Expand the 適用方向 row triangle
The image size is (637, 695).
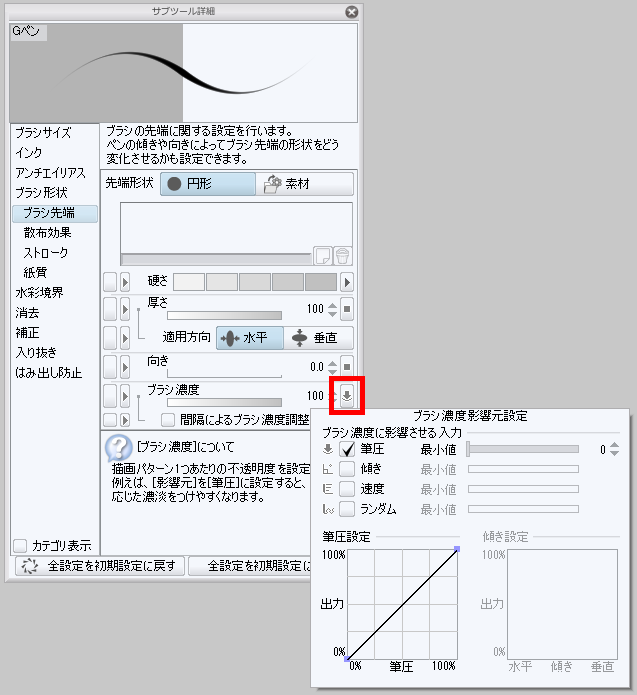point(125,338)
